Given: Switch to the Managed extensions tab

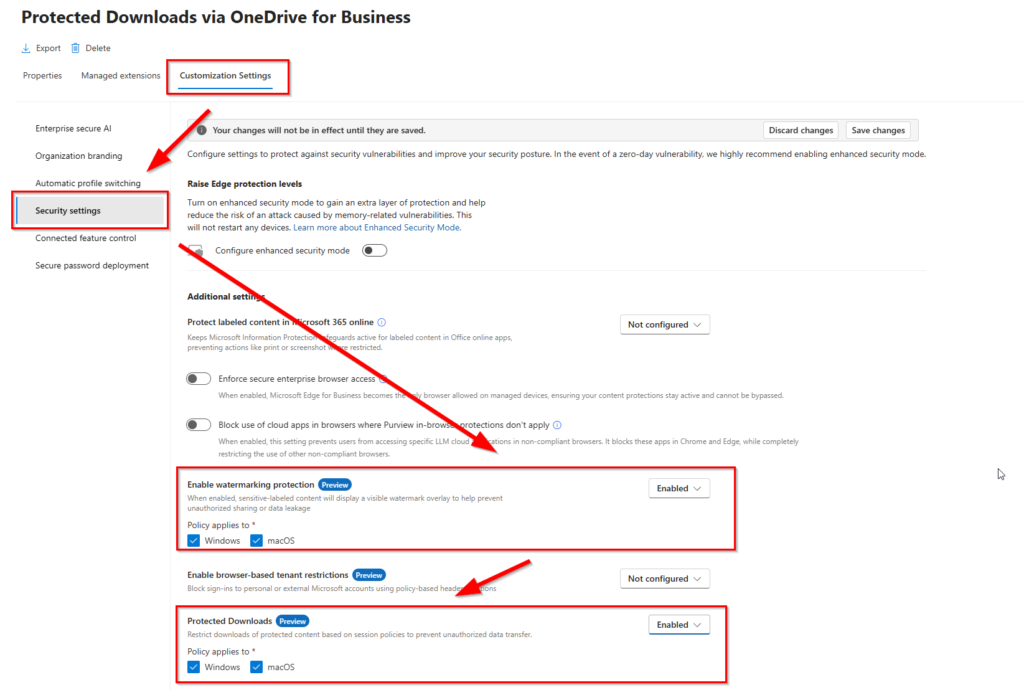Looking at the screenshot, I should 121,76.
